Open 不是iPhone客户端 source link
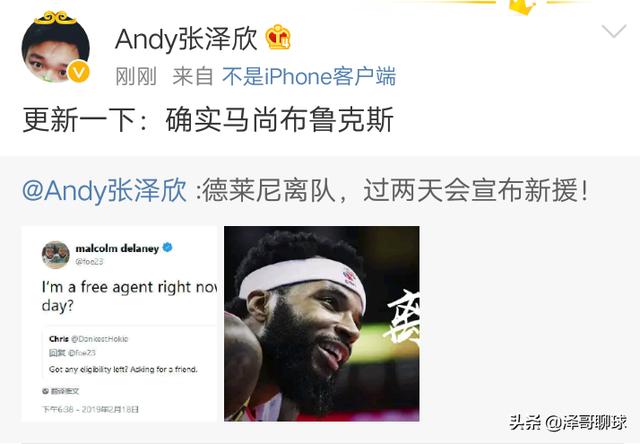The height and width of the screenshot is (444, 640). (x=309, y=77)
